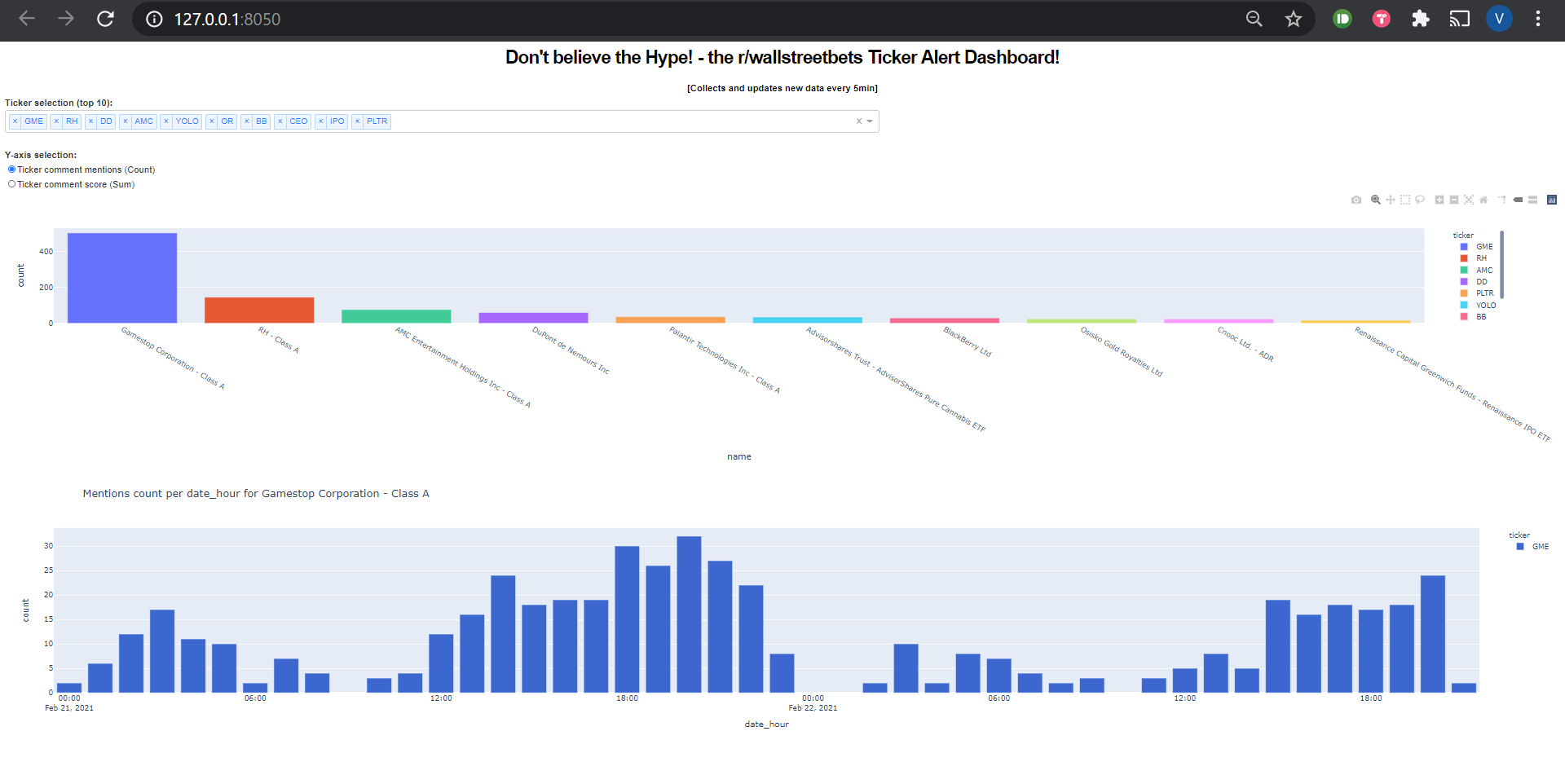Toggle PLTR trace in the legend

pos(1477,293)
